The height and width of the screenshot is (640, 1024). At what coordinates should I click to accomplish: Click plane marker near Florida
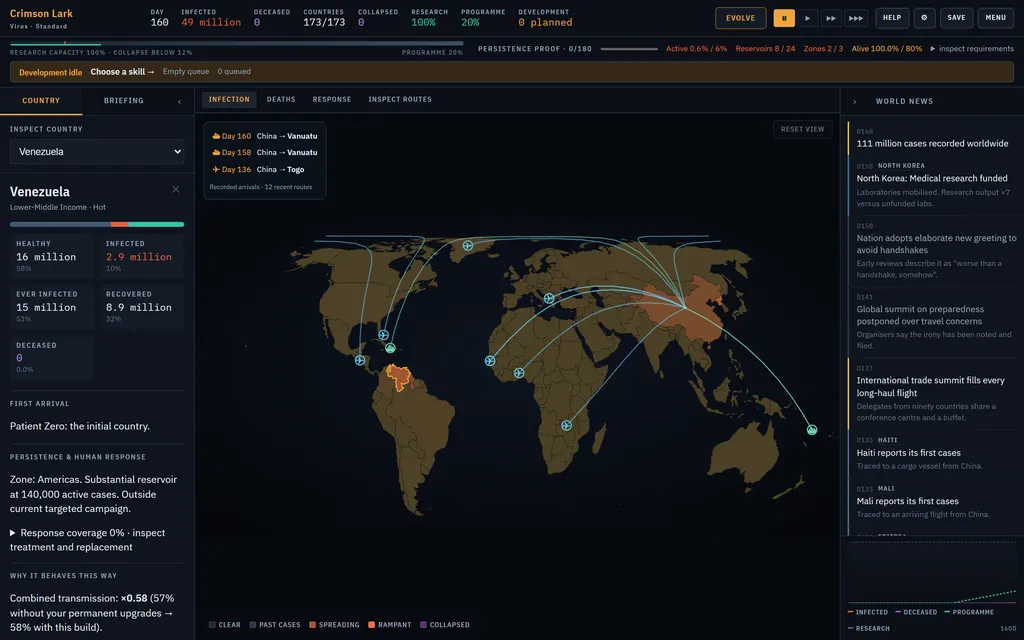383,335
